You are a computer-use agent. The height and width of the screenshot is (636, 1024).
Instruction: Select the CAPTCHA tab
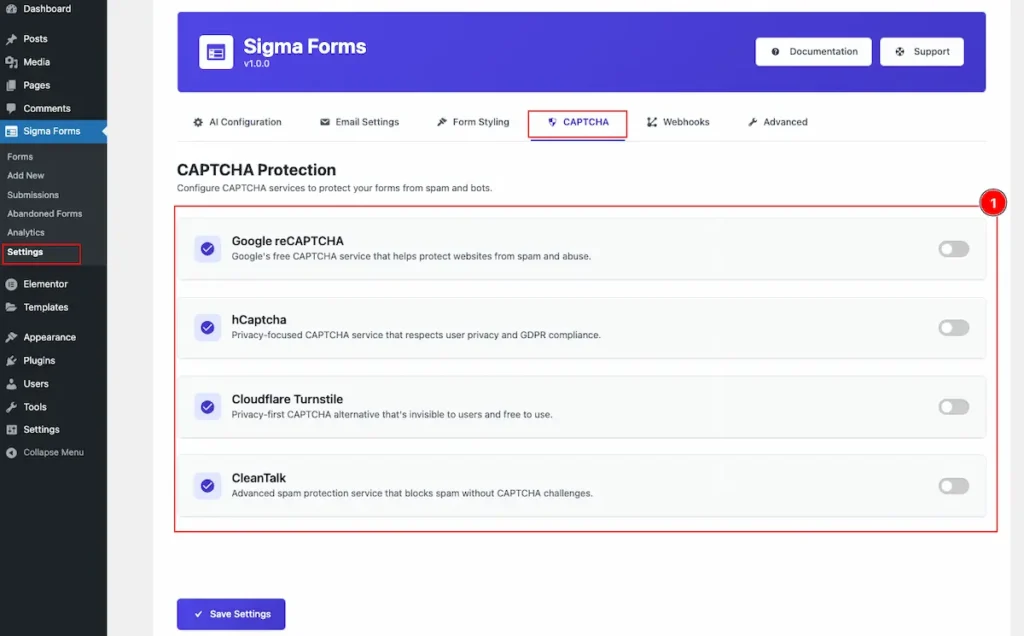pyautogui.click(x=577, y=123)
